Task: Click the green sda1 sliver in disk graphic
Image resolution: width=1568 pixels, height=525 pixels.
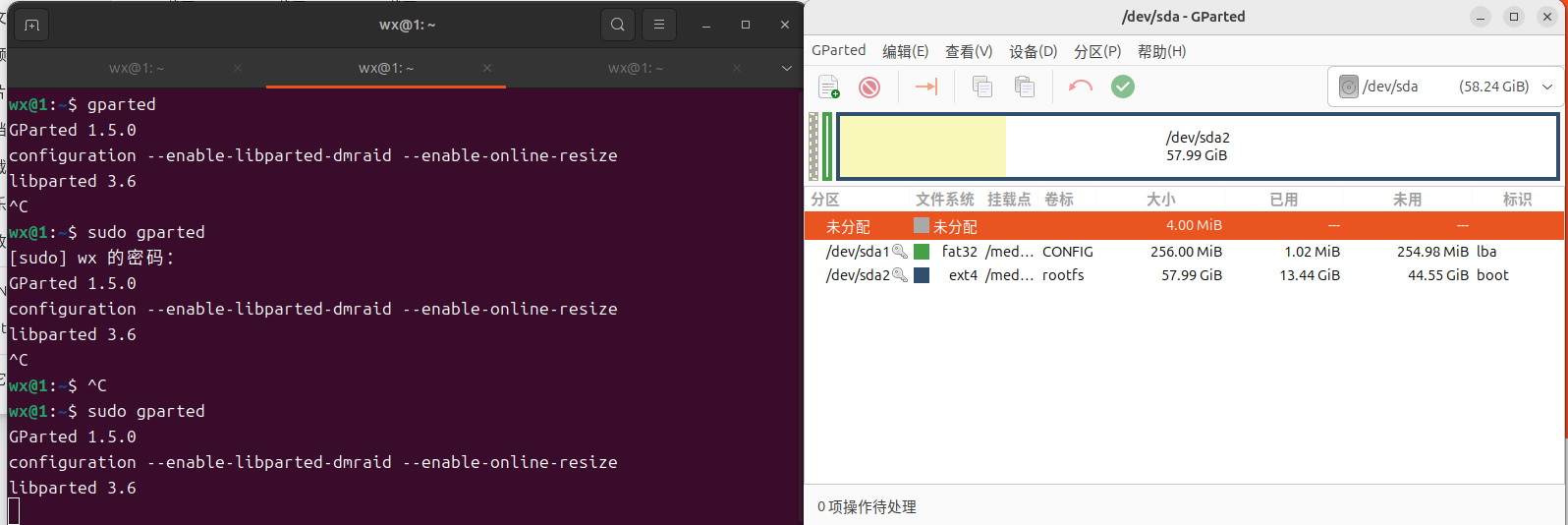Action: click(x=827, y=146)
